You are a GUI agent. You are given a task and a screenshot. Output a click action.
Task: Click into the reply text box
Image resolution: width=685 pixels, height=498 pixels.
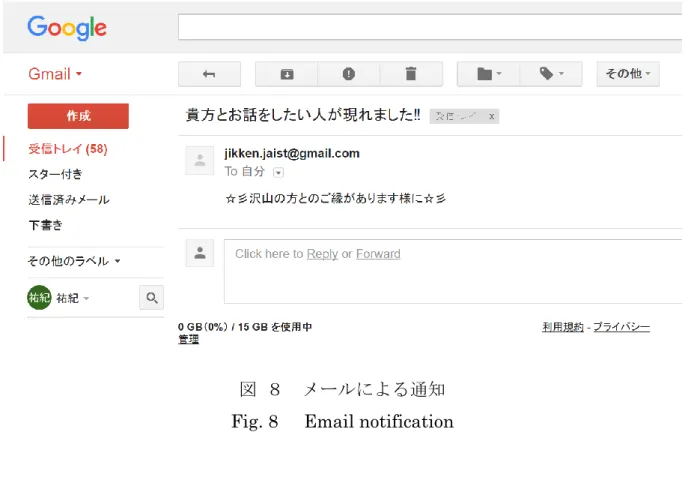coord(453,271)
